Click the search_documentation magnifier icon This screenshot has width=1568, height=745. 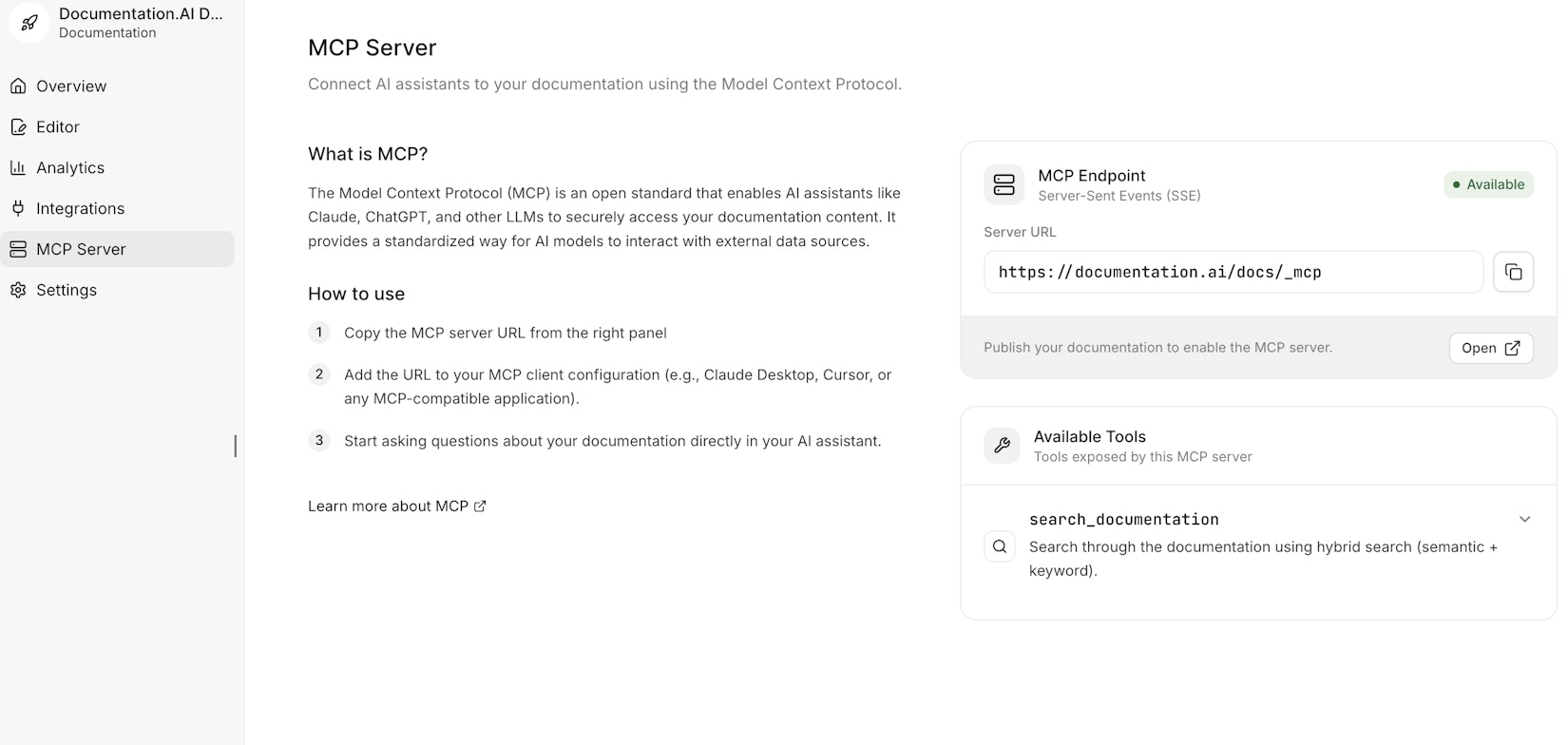click(1000, 546)
